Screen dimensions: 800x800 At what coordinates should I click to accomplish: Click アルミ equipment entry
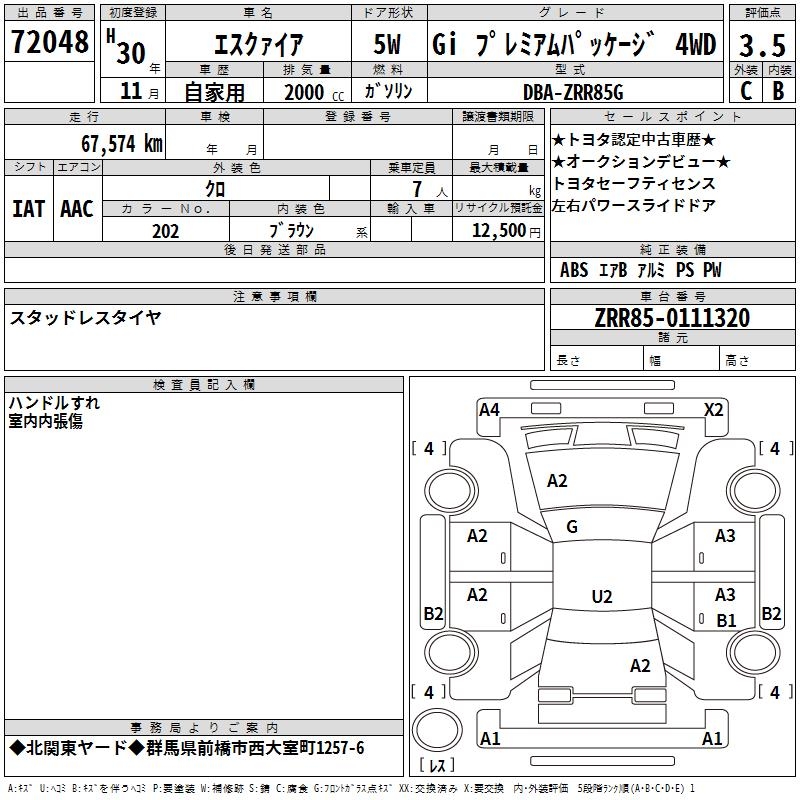[651, 270]
